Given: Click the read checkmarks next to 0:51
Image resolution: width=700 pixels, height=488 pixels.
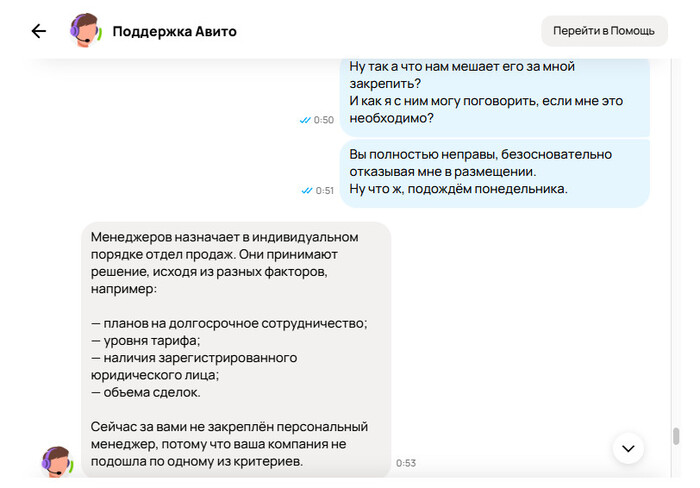Looking at the screenshot, I should click(305, 190).
